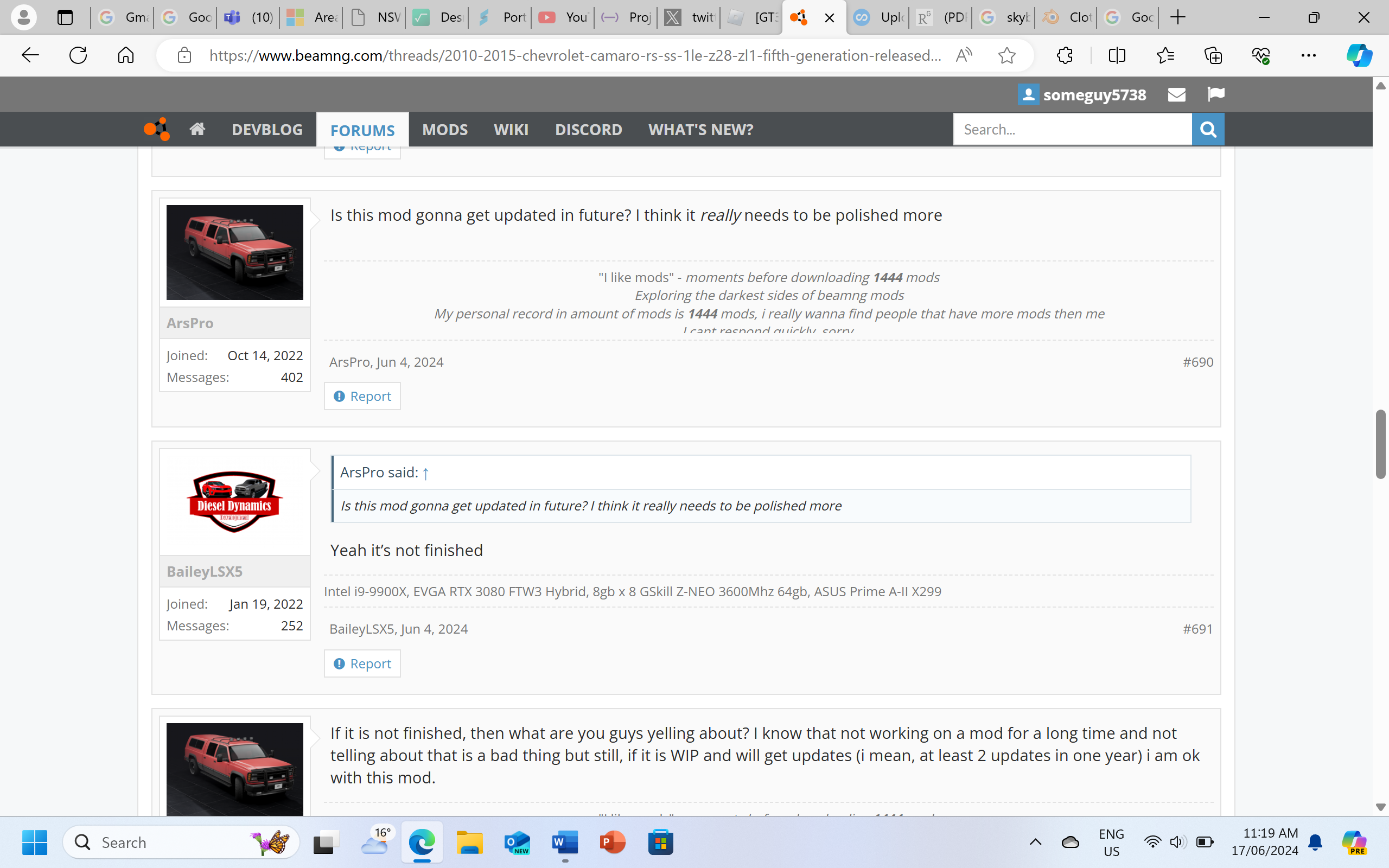Open browser Collections
This screenshot has height=868, width=1389.
pos(1213,55)
